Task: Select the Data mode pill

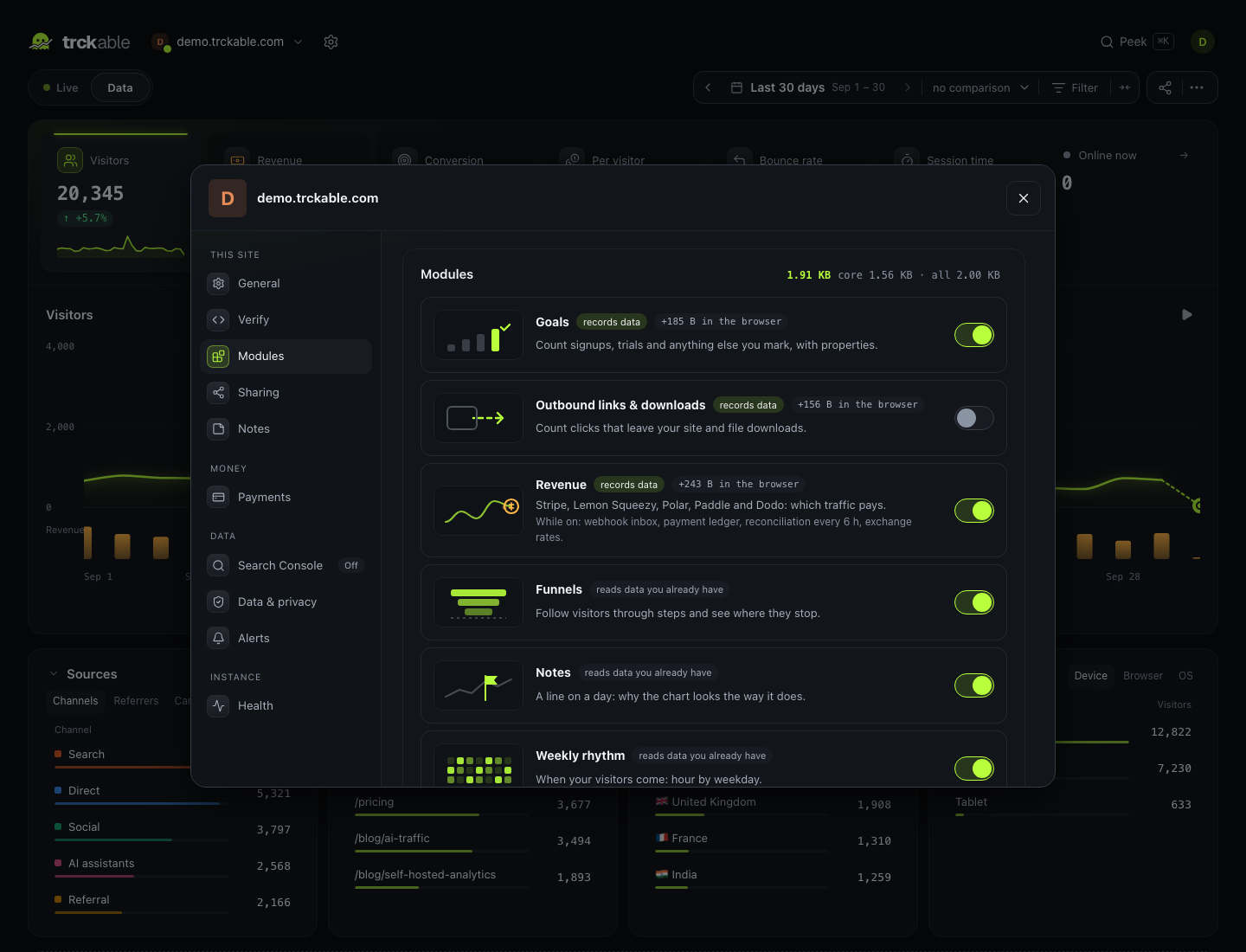Action: pyautogui.click(x=120, y=87)
